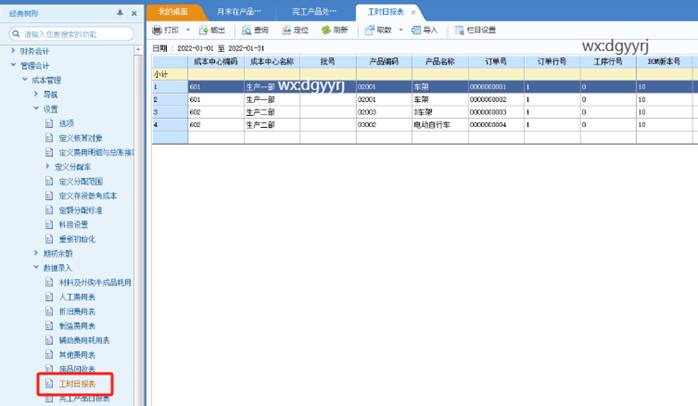This screenshot has width=698, height=406.
Task: Click the Locate (定位) toolbar icon
Action: pos(287,30)
